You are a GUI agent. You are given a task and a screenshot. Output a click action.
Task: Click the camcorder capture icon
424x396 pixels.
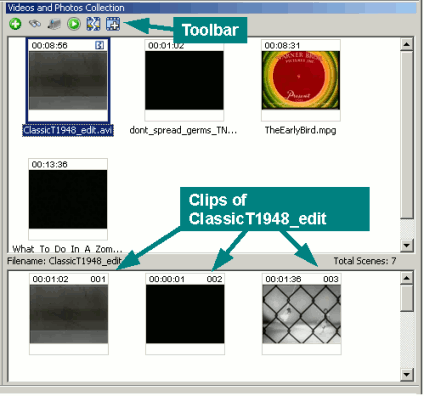[54, 24]
